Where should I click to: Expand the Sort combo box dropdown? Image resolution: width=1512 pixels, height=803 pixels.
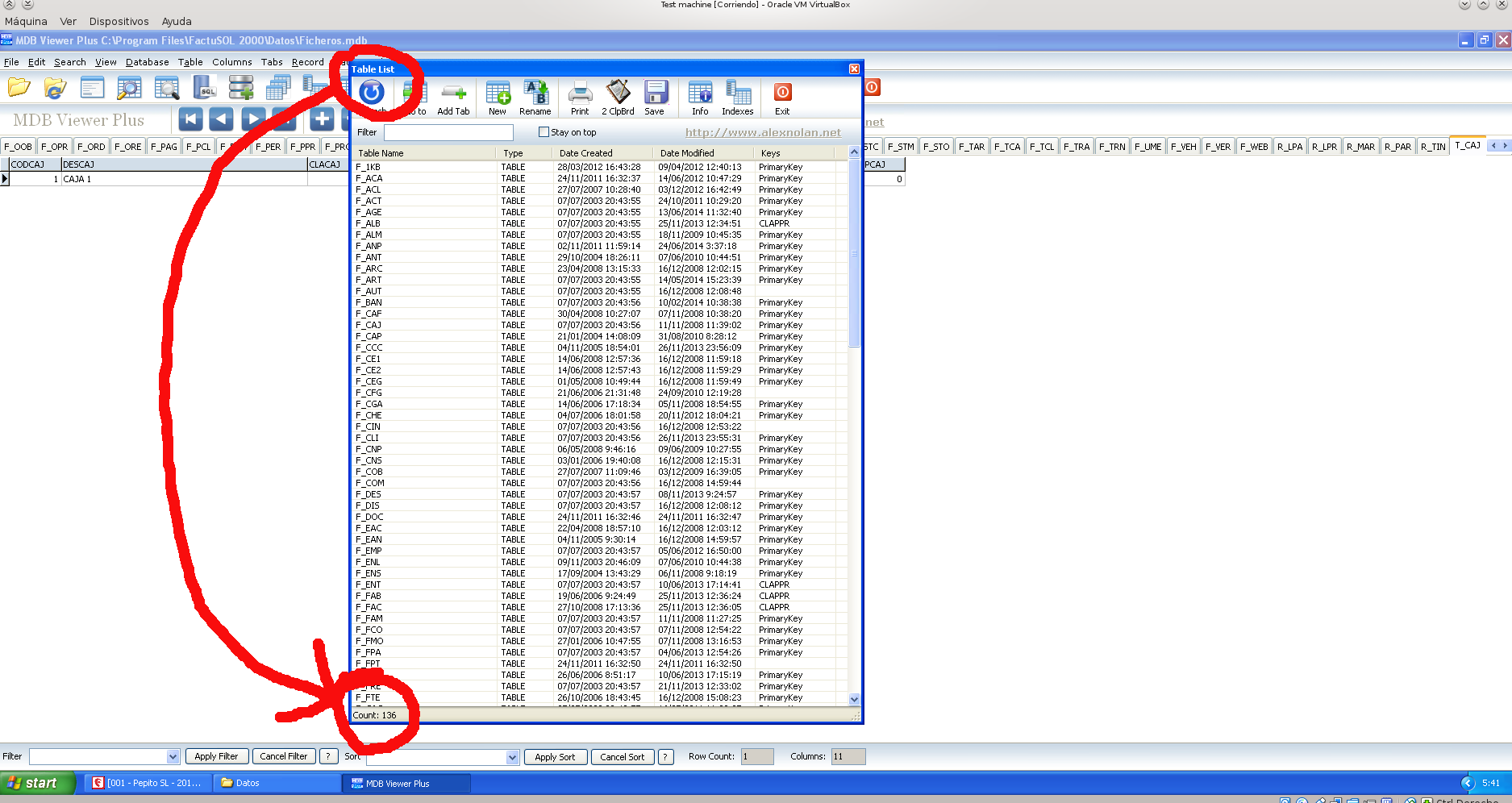pyautogui.click(x=512, y=757)
